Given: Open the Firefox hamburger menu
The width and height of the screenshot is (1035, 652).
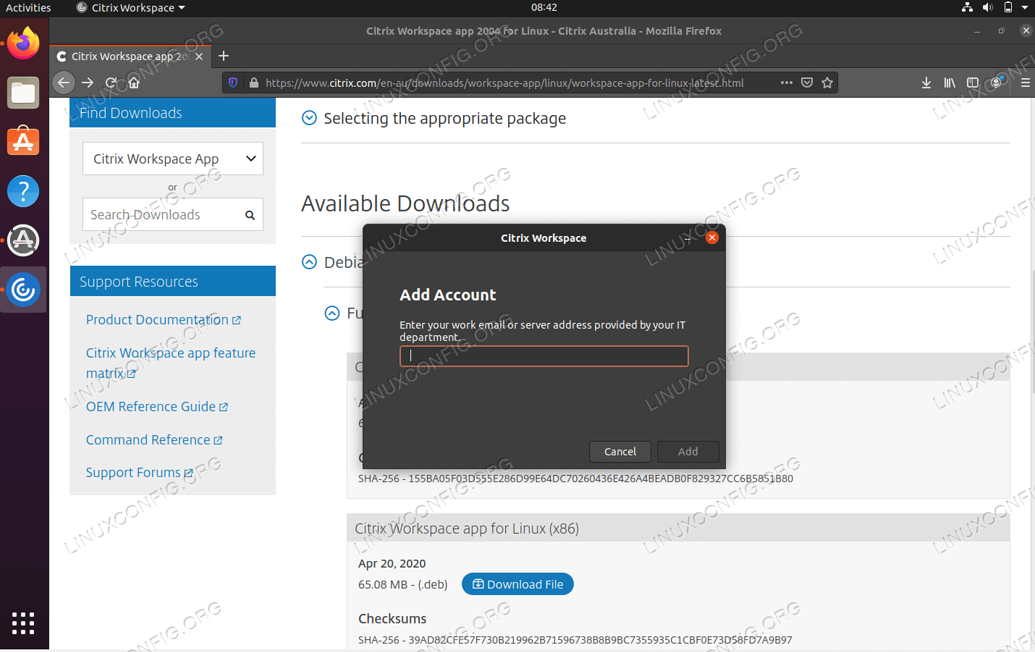Looking at the screenshot, I should [x=1025, y=82].
